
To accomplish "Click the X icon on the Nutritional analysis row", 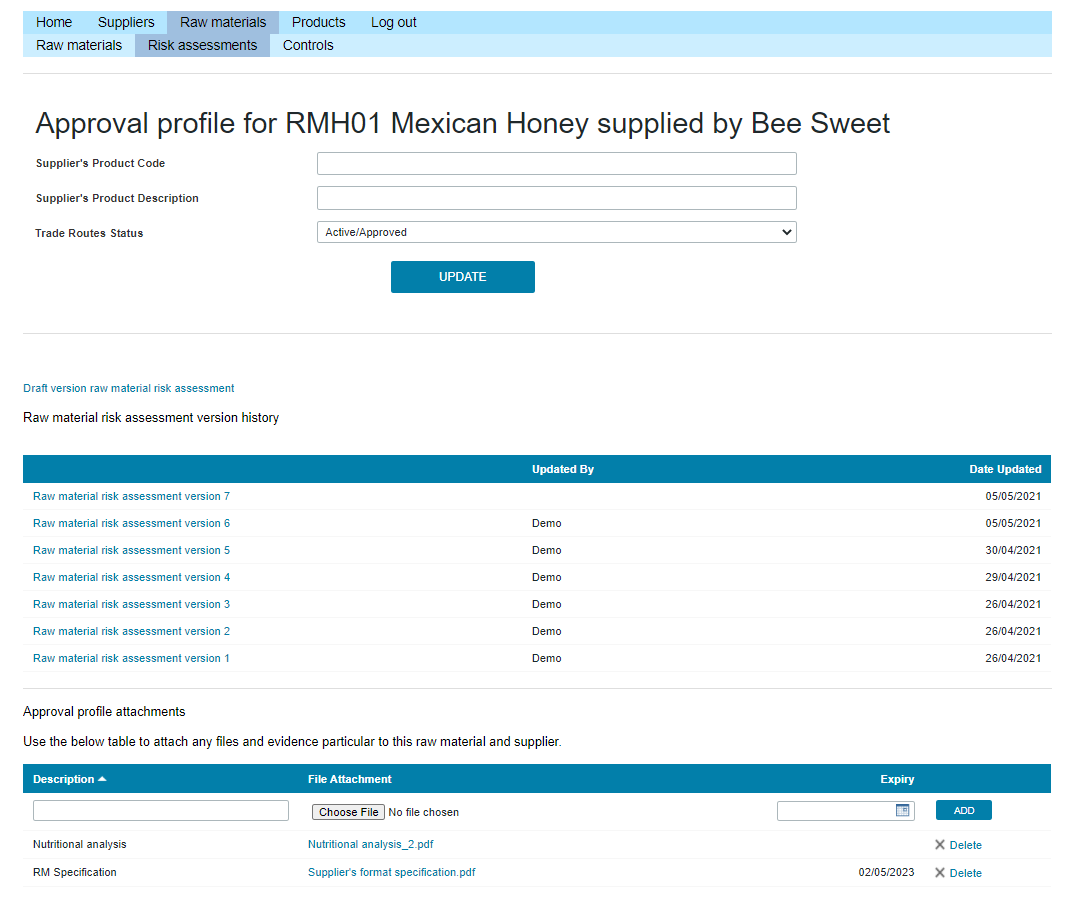I will (x=940, y=845).
